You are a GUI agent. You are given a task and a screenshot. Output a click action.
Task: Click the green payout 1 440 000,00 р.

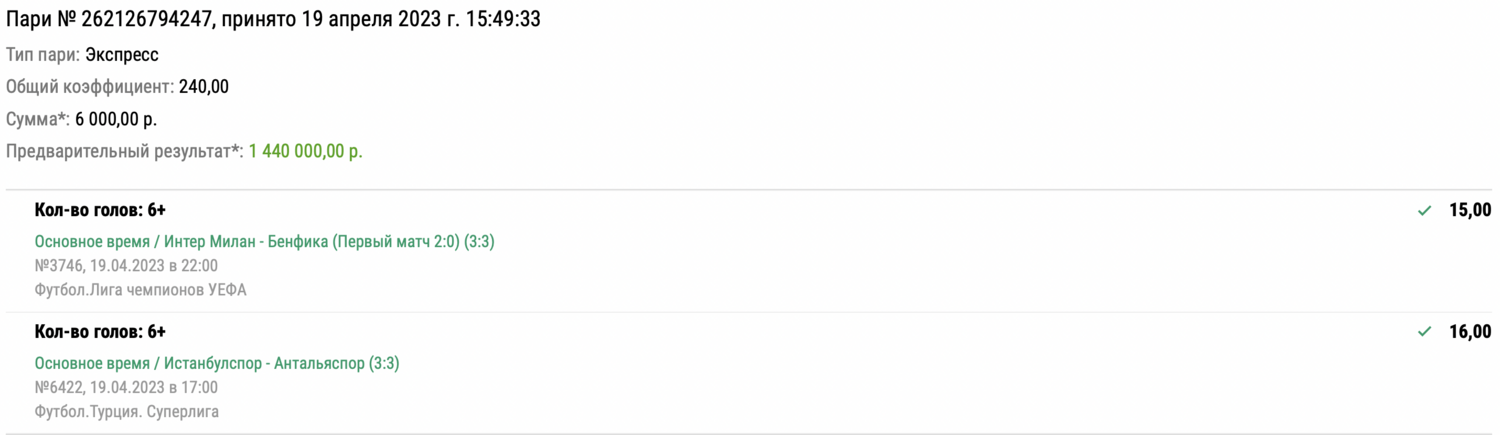pos(305,151)
